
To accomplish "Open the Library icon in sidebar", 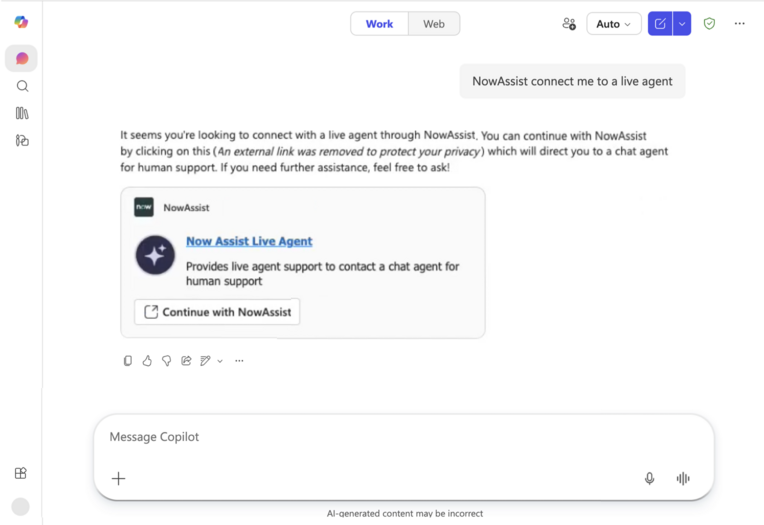I will coord(22,114).
